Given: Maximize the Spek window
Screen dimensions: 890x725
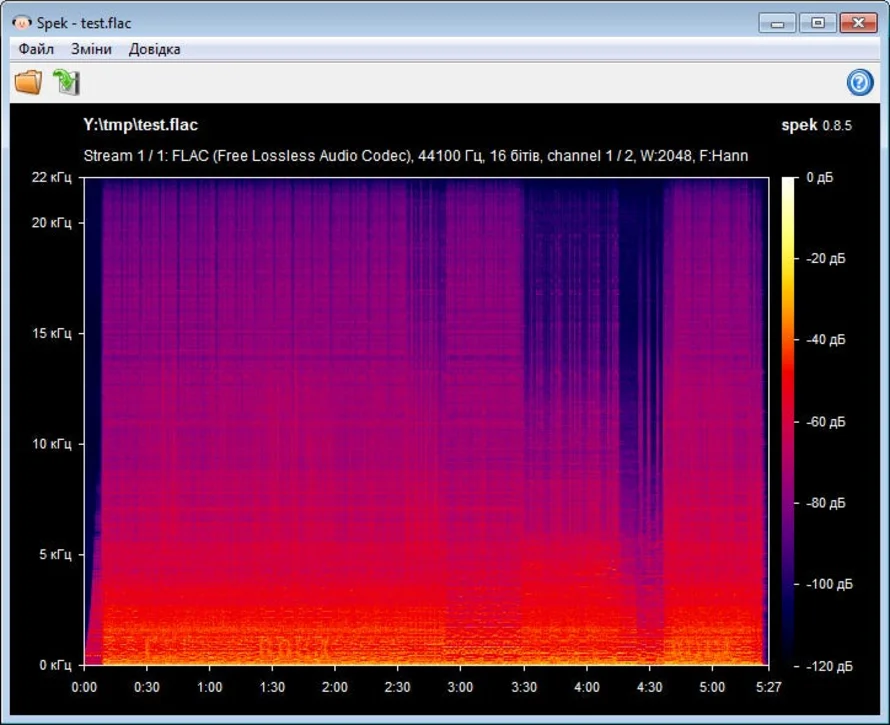Looking at the screenshot, I should click(x=817, y=23).
